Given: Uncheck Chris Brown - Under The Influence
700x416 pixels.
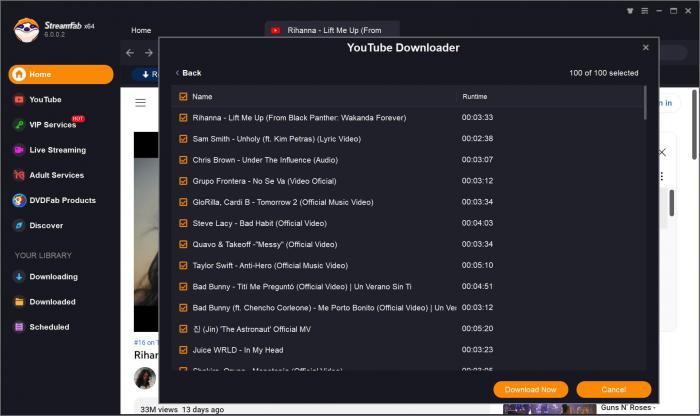Looking at the screenshot, I should pos(183,160).
